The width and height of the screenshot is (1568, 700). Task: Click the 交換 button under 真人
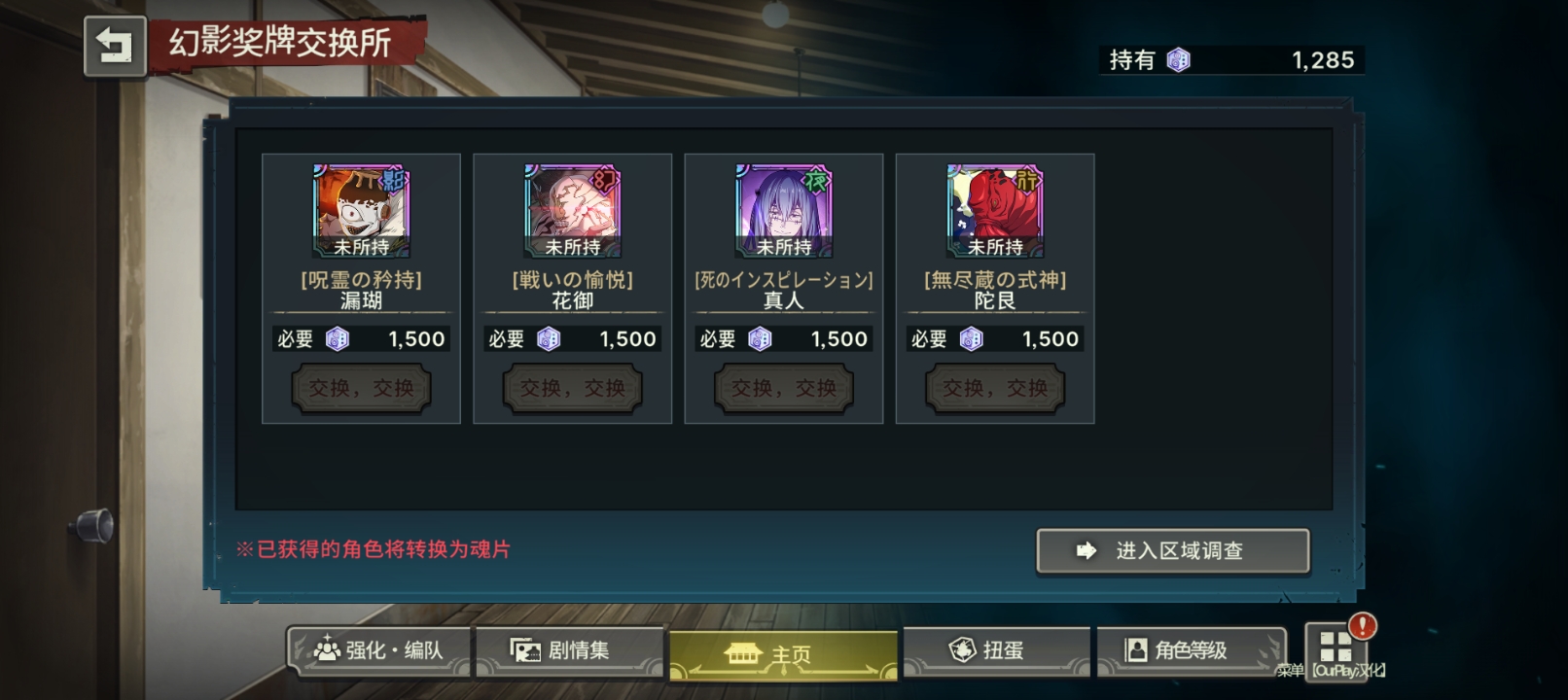(x=783, y=388)
